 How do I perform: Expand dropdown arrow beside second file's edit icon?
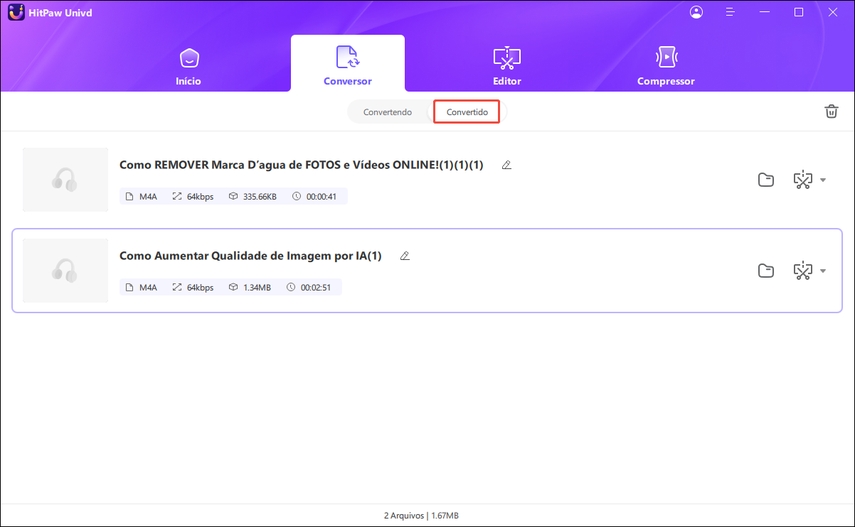tap(823, 270)
